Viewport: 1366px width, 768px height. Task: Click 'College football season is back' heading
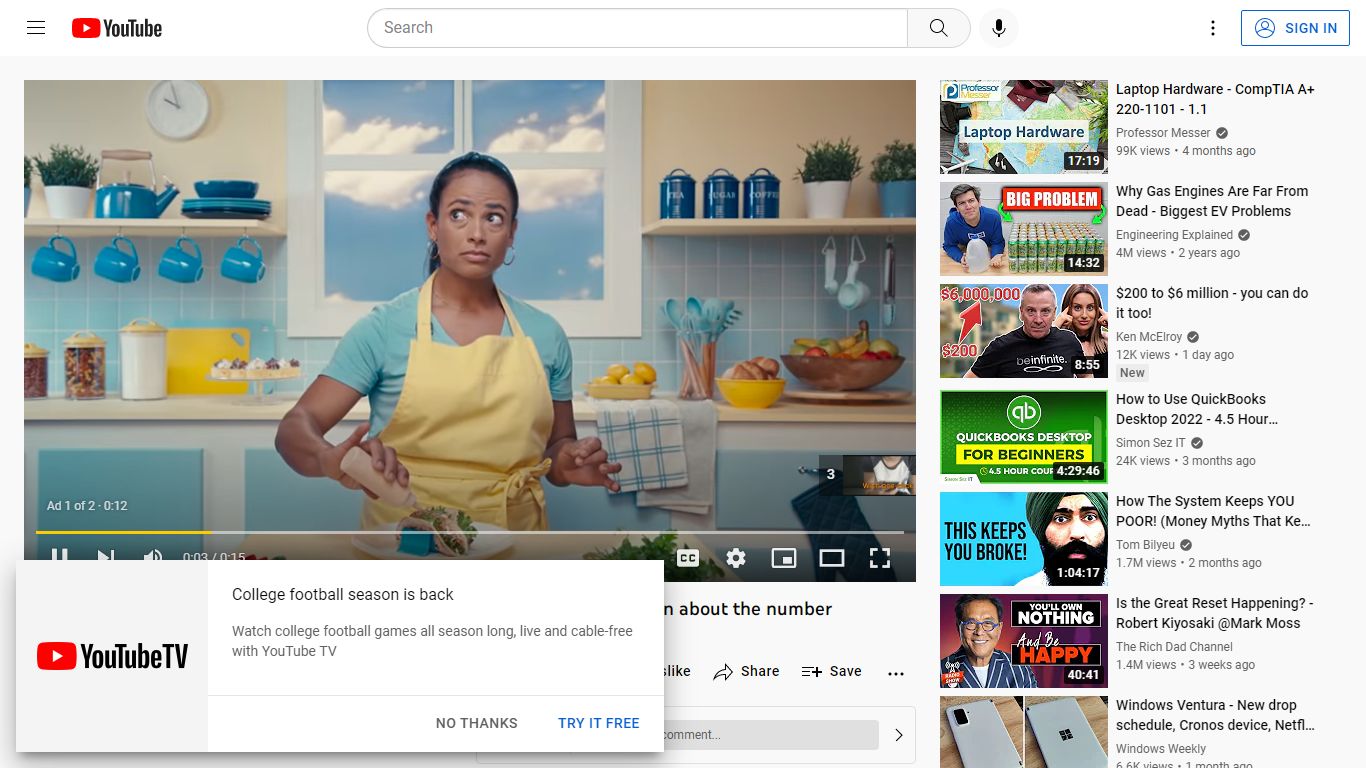coord(343,595)
